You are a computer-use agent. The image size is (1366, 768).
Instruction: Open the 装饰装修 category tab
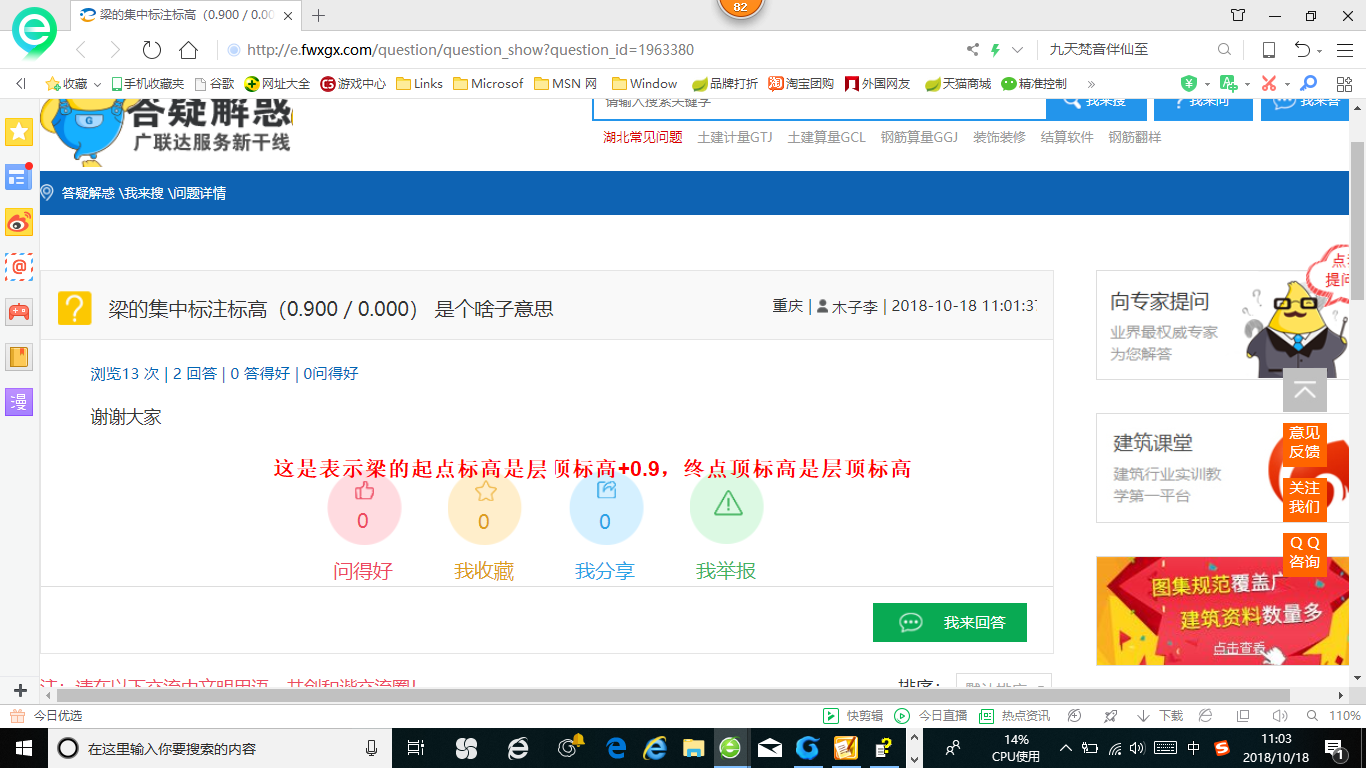tap(999, 137)
